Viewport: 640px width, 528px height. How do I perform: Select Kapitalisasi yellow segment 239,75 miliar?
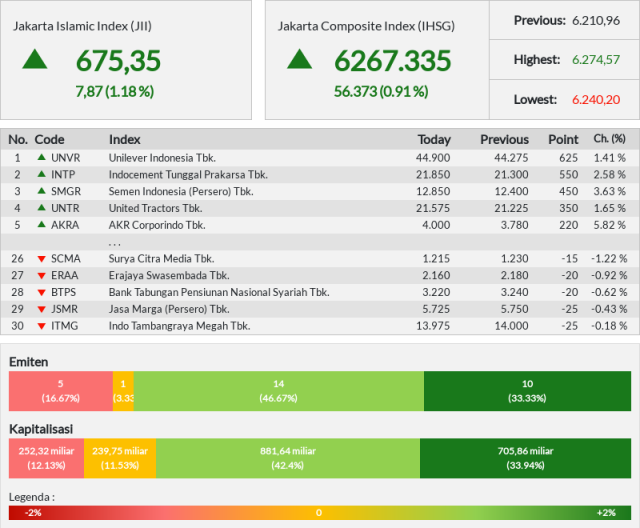click(120, 458)
